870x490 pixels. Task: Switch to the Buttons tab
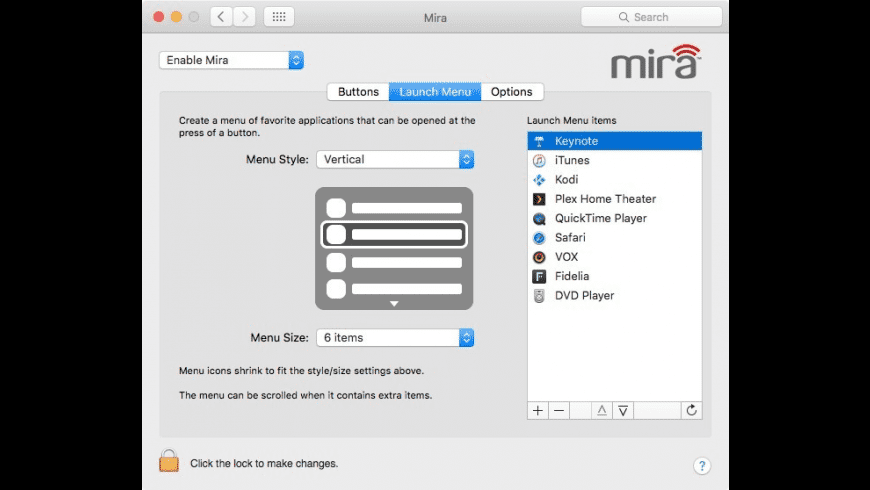click(358, 92)
